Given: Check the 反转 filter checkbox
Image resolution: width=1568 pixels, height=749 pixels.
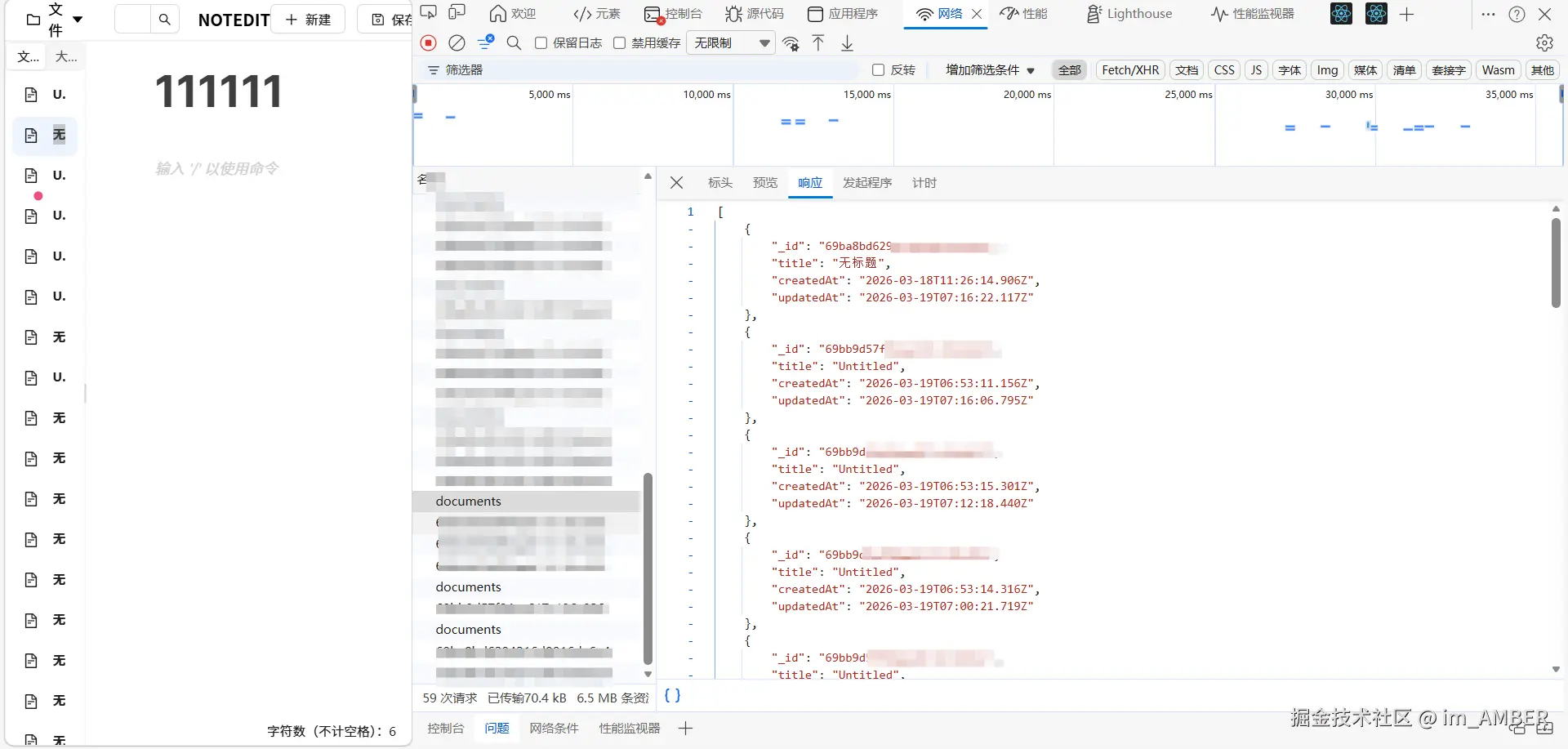Looking at the screenshot, I should click(879, 70).
